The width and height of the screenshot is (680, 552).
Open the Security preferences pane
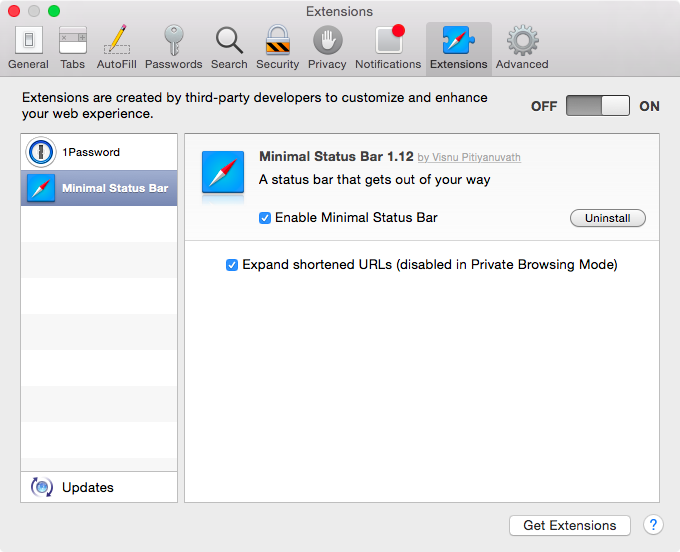click(278, 48)
